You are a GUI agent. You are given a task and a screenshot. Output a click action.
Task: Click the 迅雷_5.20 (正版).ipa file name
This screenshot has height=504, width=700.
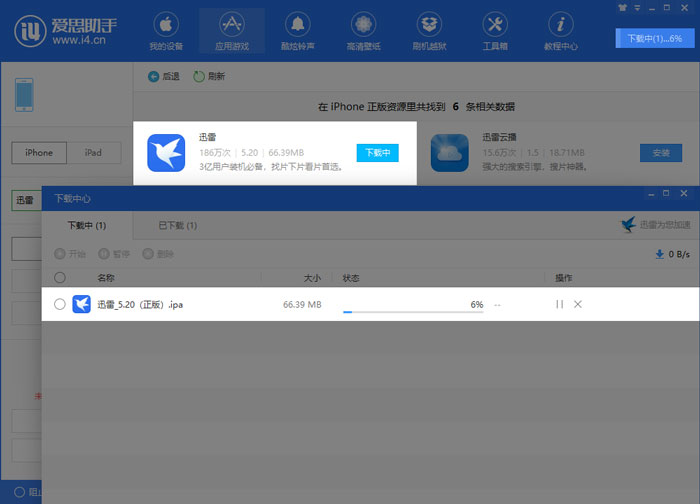pyautogui.click(x=140, y=304)
